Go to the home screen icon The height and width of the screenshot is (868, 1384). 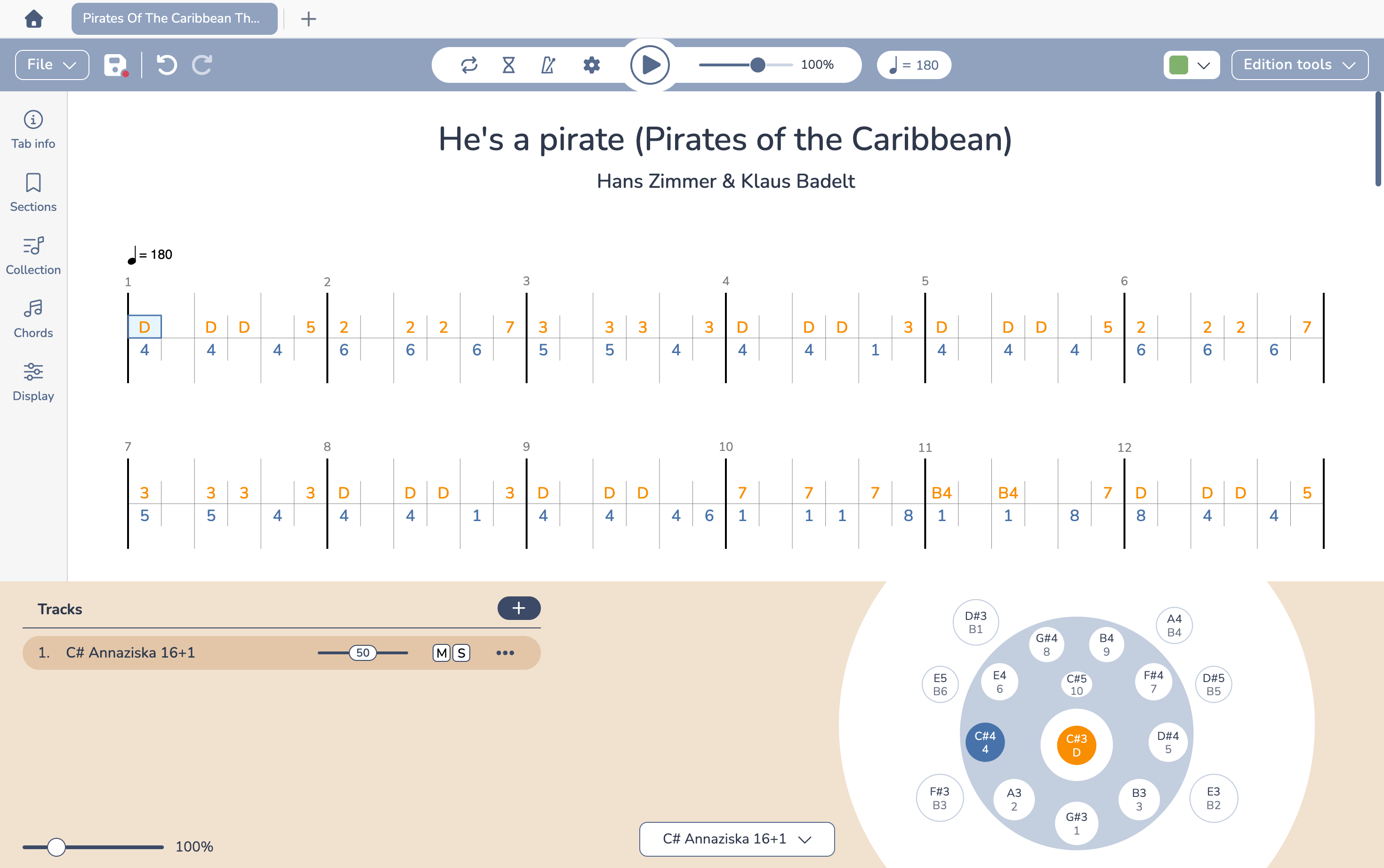click(x=34, y=19)
